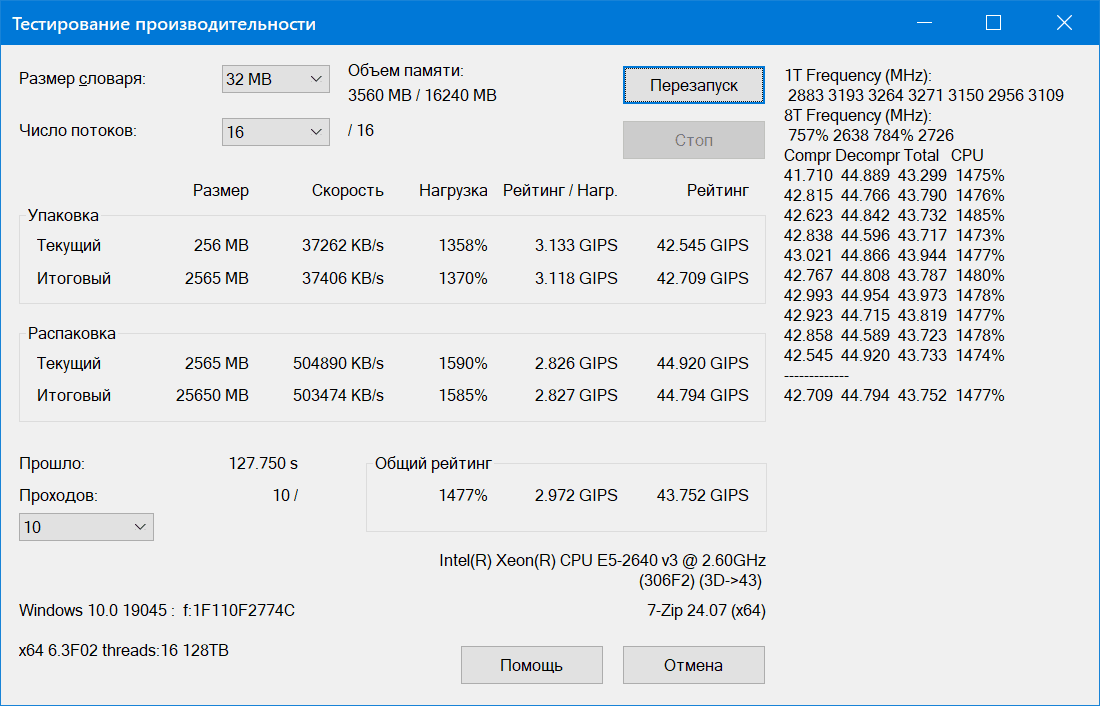Click the Общий рейтинг group label
This screenshot has height=706, width=1100.
coord(433,464)
